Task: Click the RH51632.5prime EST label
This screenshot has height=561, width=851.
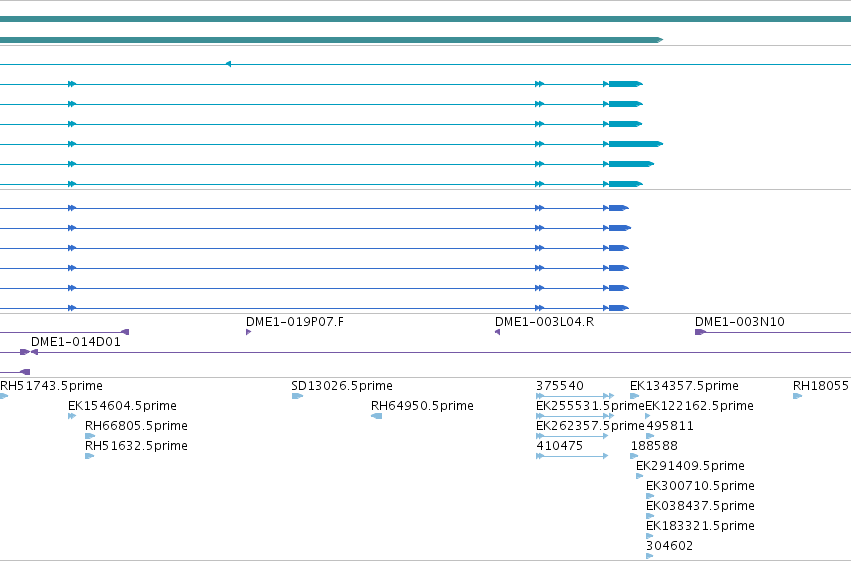Action: [x=136, y=446]
